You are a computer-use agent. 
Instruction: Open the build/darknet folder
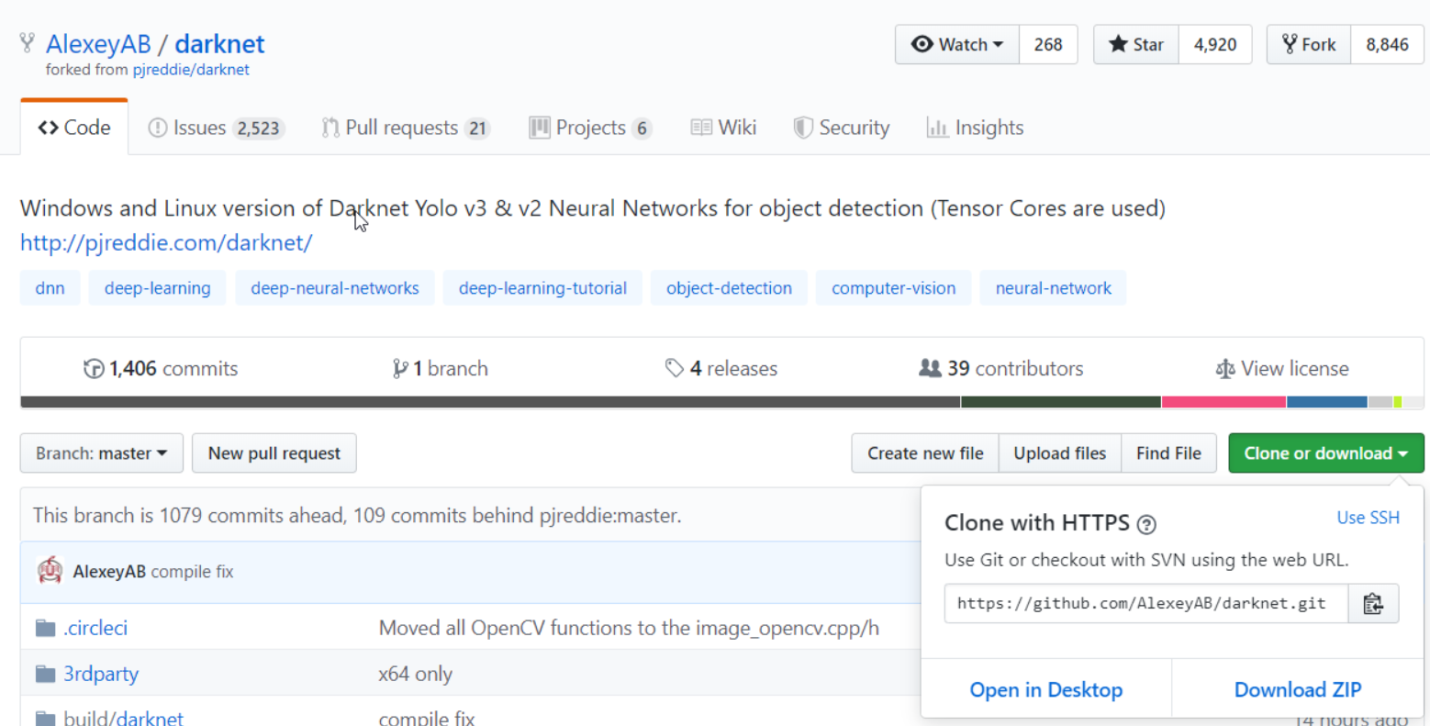click(123, 718)
